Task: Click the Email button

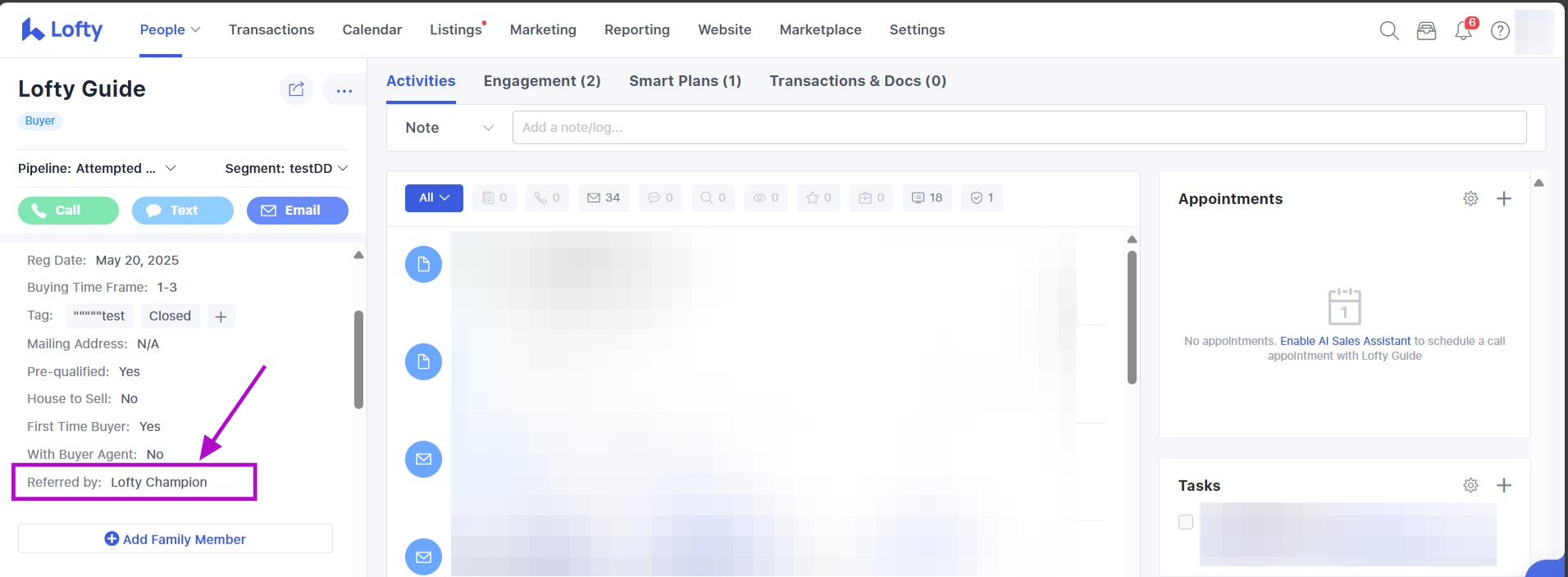Action: pyautogui.click(x=297, y=211)
